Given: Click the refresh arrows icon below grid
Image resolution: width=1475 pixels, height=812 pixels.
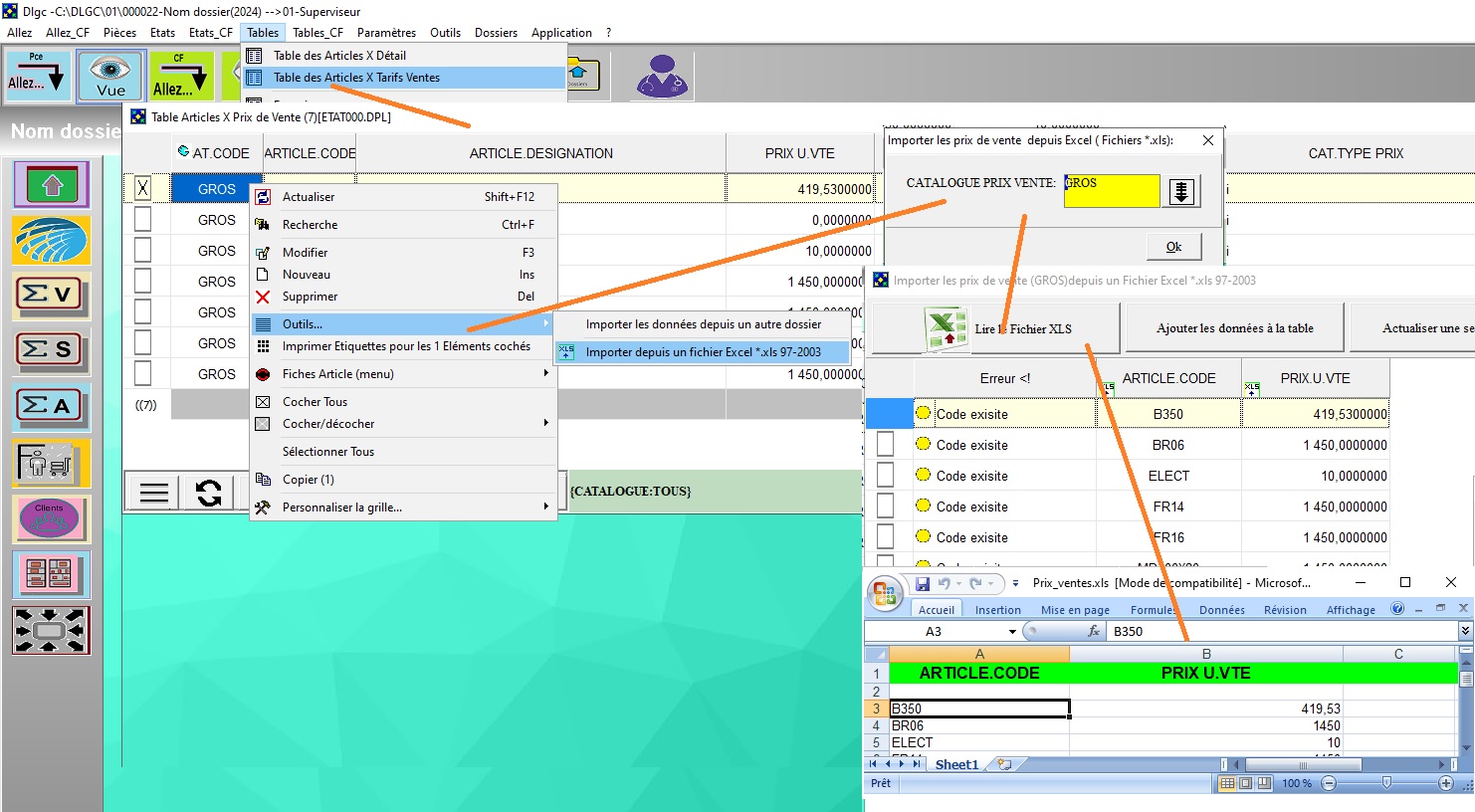Looking at the screenshot, I should [x=208, y=493].
